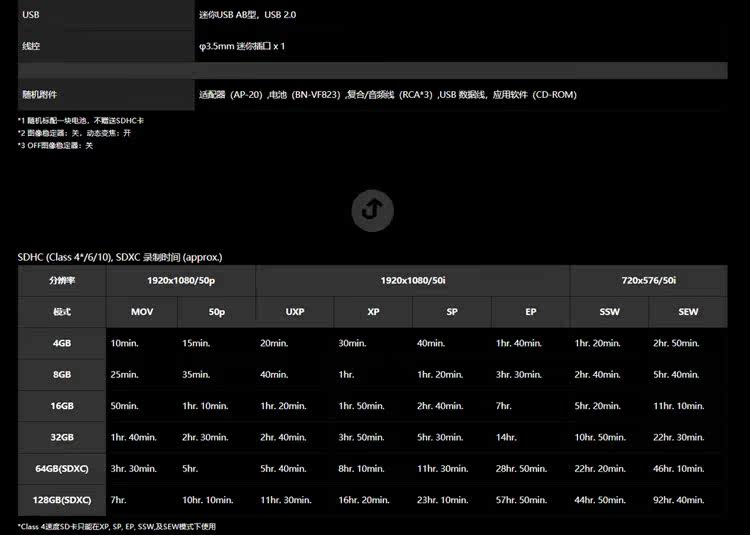Screen dimensions: 750x535
Task: Click the 迷你USB AB型, USB 2.0 value
Action: (x=247, y=15)
